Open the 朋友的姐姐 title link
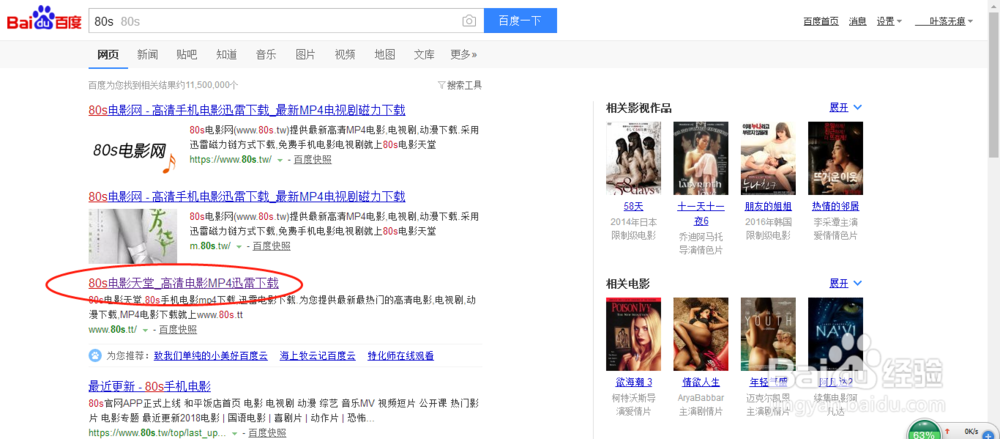Viewport: 1000px width, 439px height. point(768,206)
